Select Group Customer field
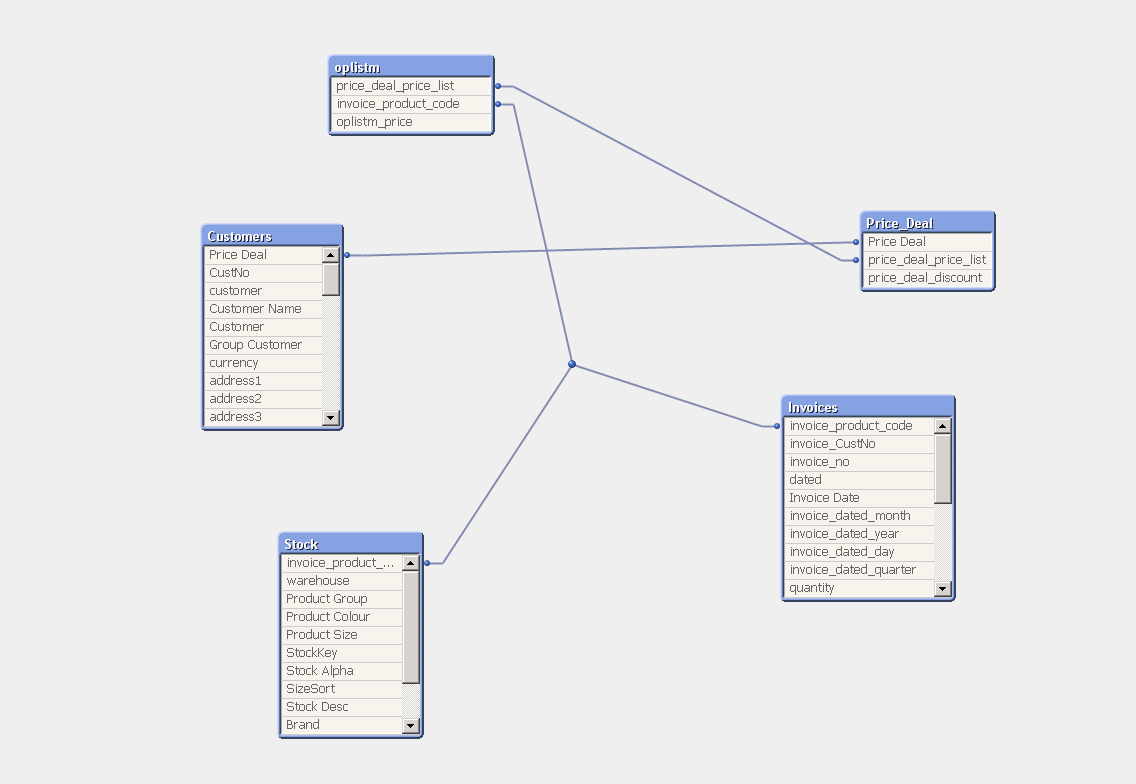Image resolution: width=1136 pixels, height=784 pixels. [263, 345]
